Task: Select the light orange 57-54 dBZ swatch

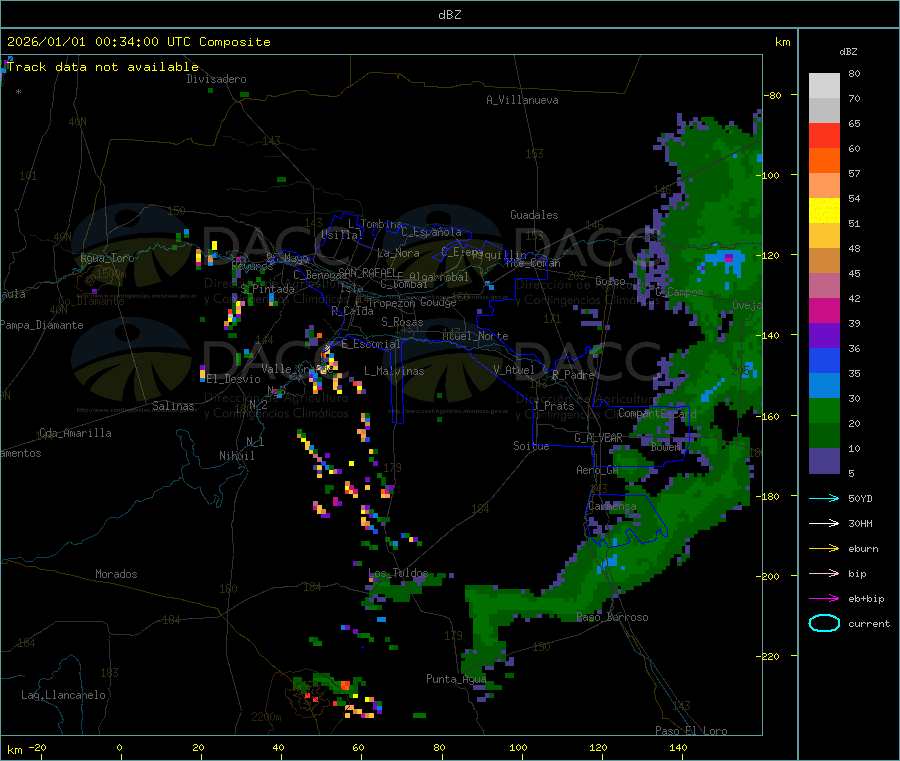Action: tap(824, 185)
